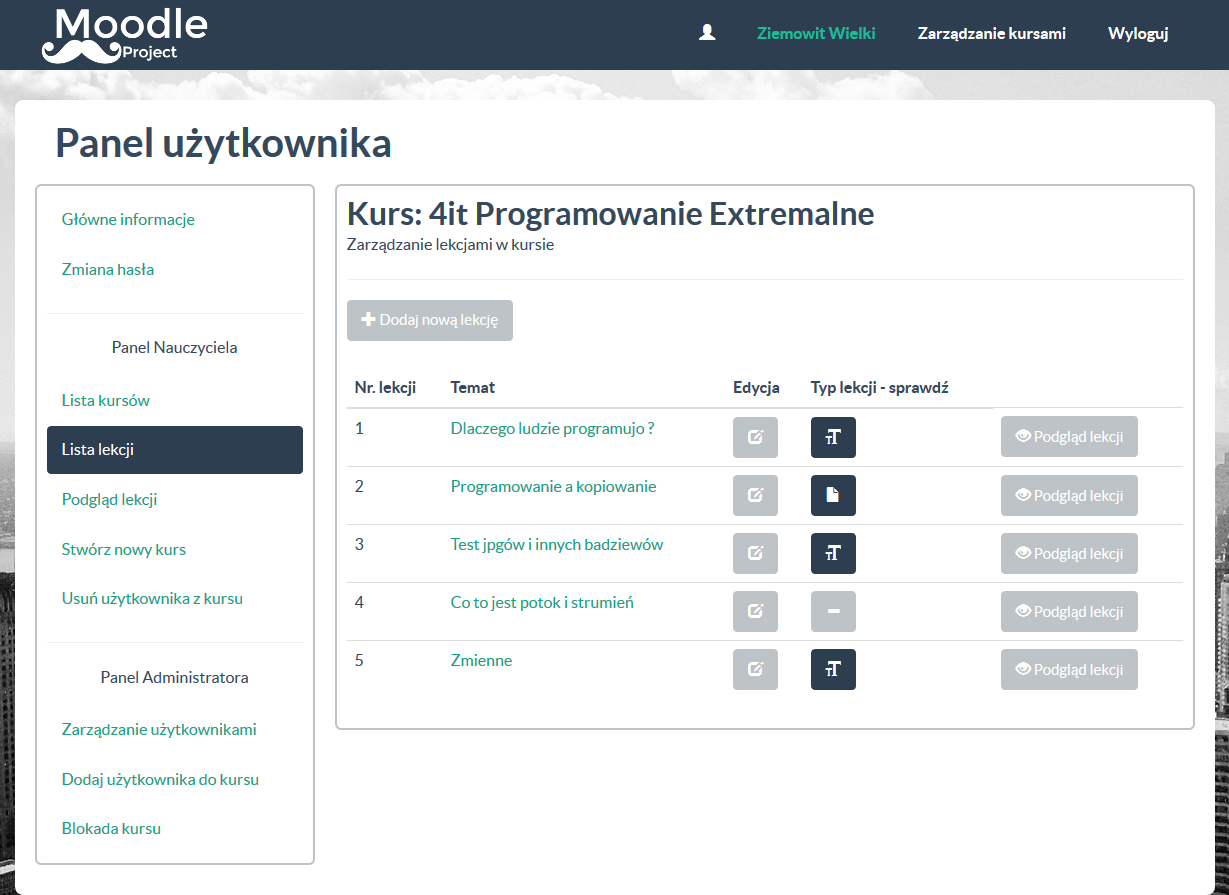The width and height of the screenshot is (1229, 895).
Task: Click the edit icon for Zmienne lesson
Action: 755,669
